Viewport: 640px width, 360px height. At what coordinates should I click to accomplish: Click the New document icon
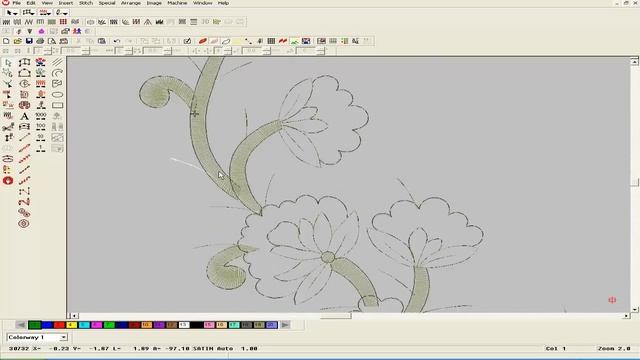pyautogui.click(x=6, y=41)
